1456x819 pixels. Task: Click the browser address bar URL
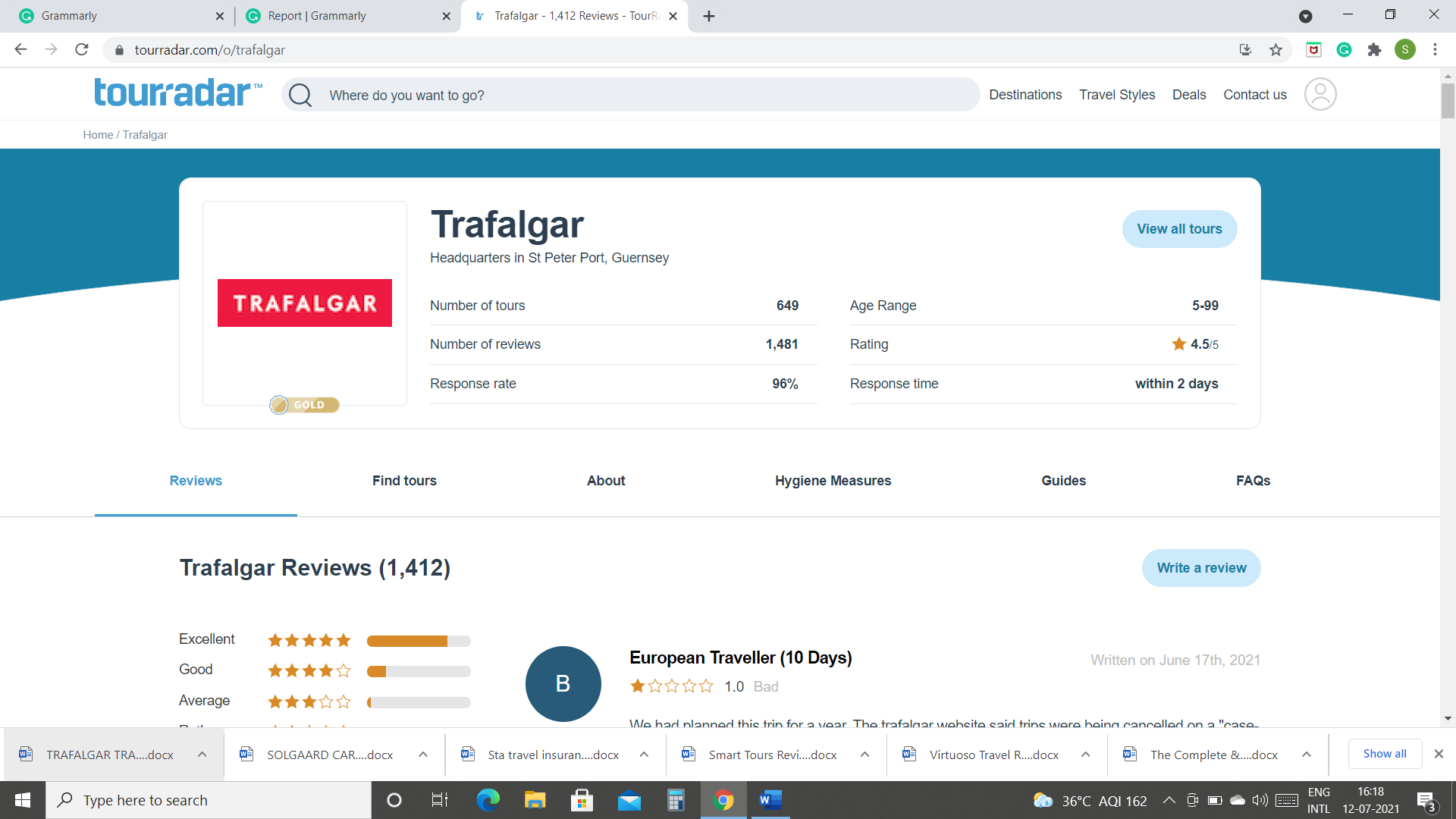[x=209, y=50]
